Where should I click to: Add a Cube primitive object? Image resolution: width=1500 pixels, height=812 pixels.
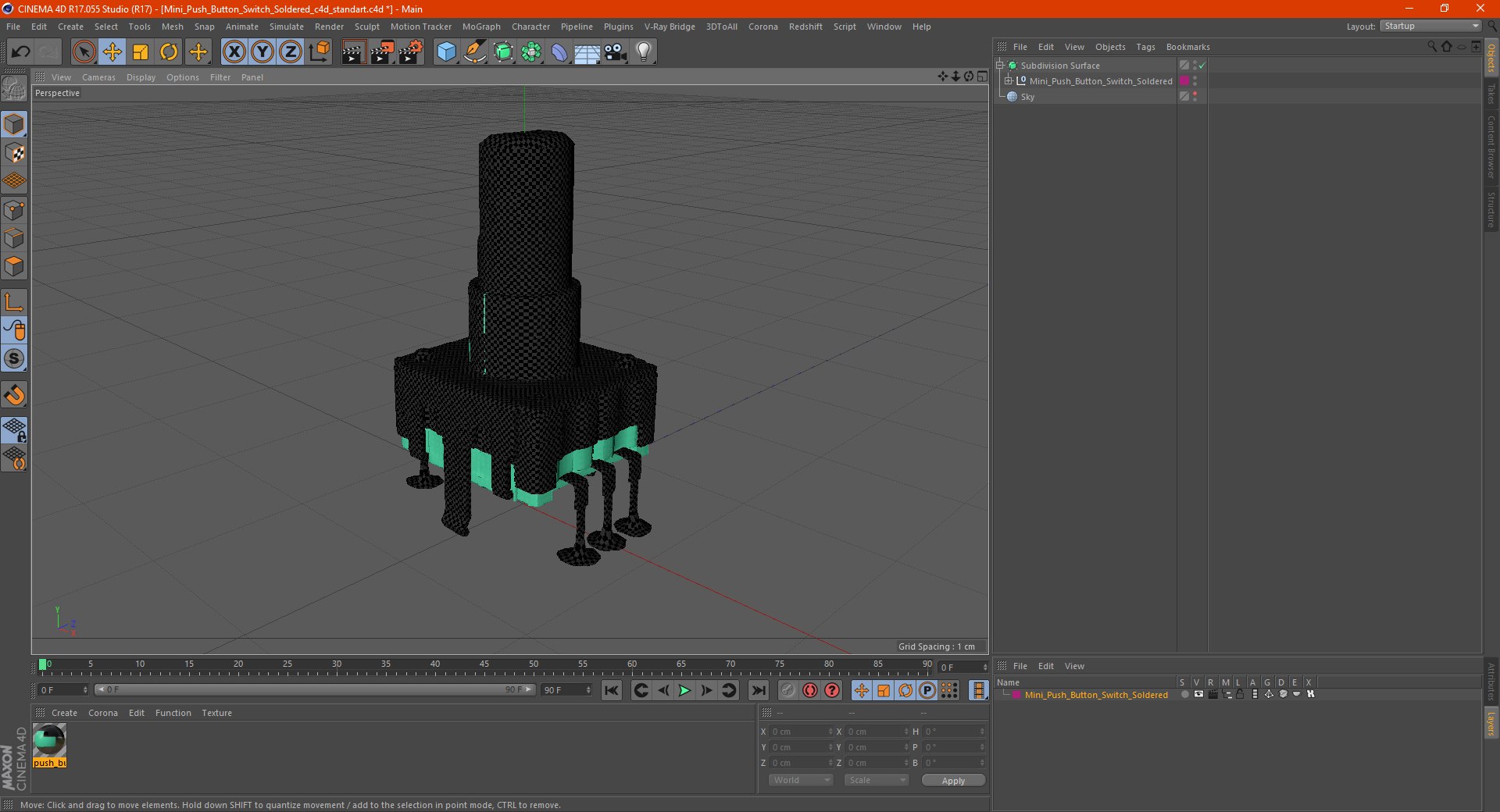click(x=446, y=52)
